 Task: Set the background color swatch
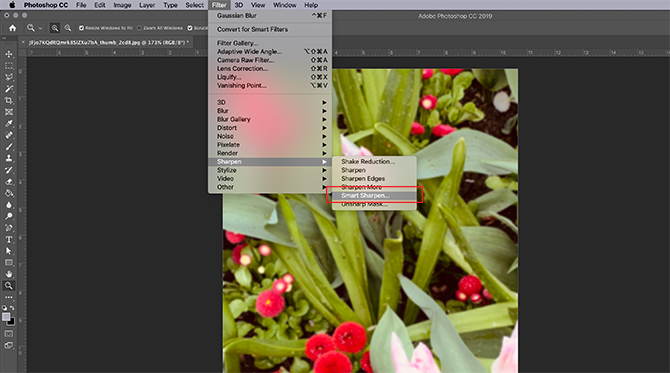coord(12,322)
